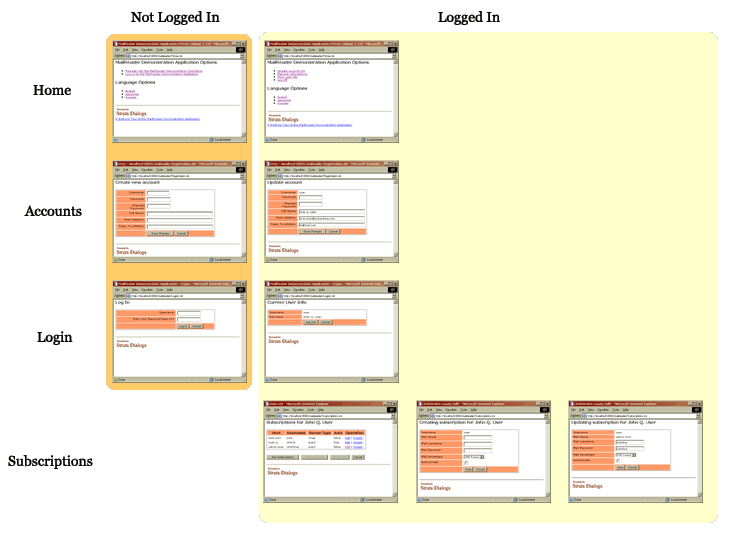Open Server Type dropdown in Updating subscription window
The image size is (730, 540).
(626, 455)
